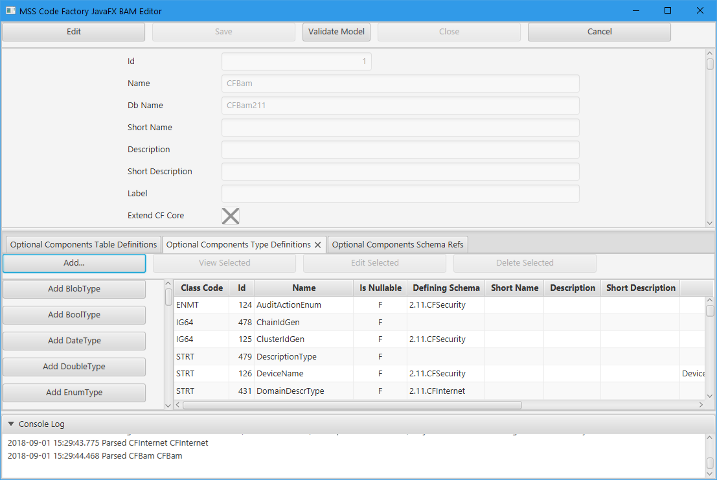This screenshot has height=480, width=717.
Task: Select Add DateType option
Action: tap(74, 341)
